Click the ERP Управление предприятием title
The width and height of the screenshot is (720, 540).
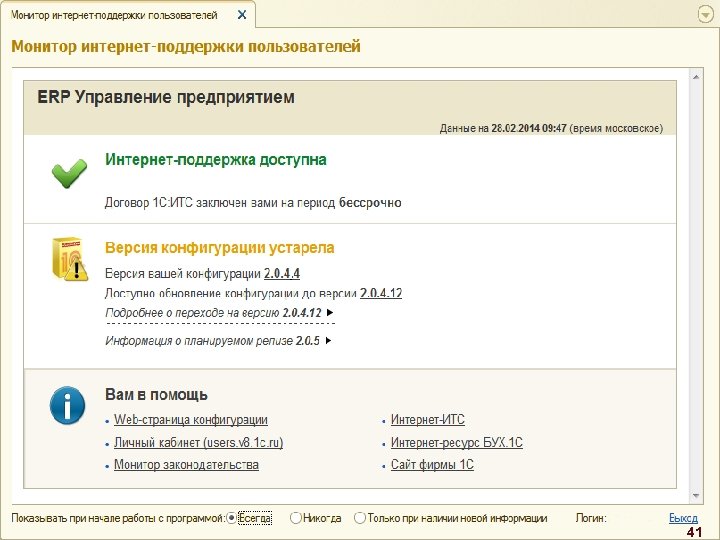(x=166, y=97)
